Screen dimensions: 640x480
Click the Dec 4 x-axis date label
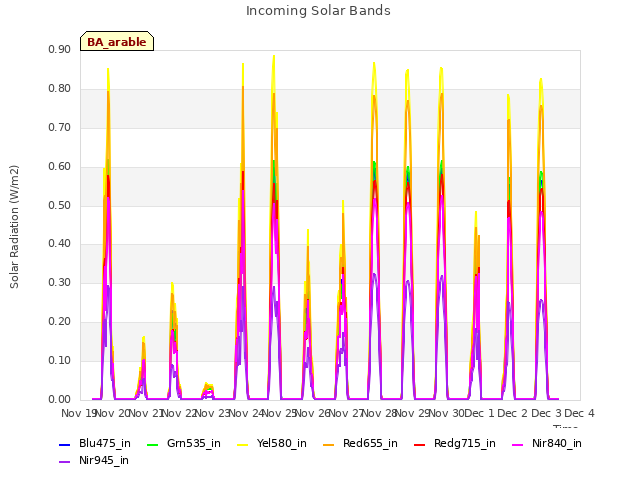pos(580,413)
